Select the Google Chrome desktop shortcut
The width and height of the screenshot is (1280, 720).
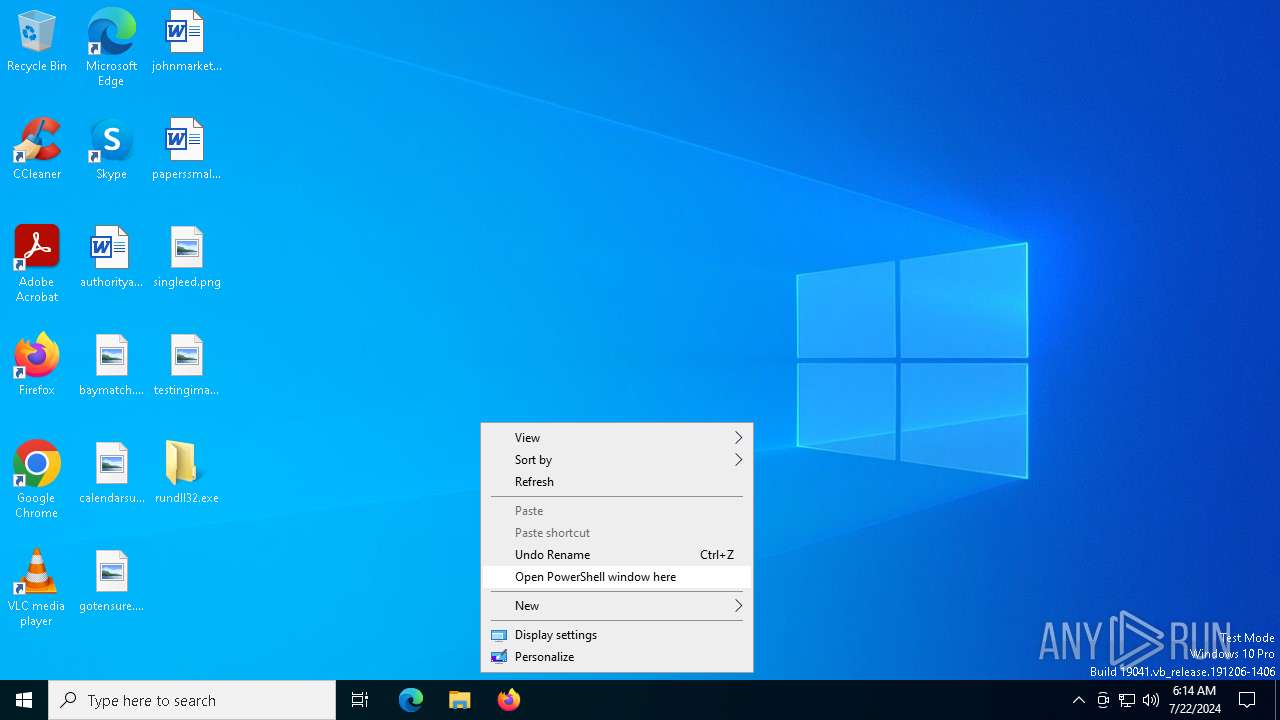[x=37, y=480]
